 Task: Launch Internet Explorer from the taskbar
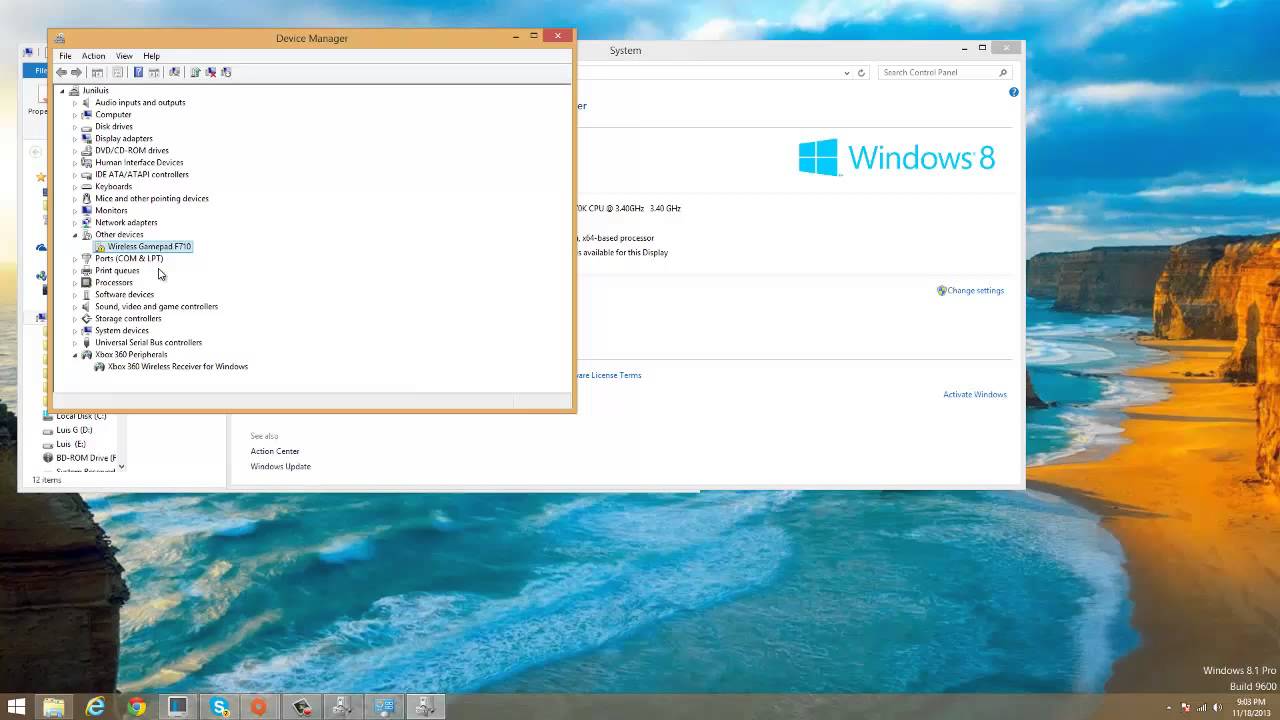tap(95, 707)
